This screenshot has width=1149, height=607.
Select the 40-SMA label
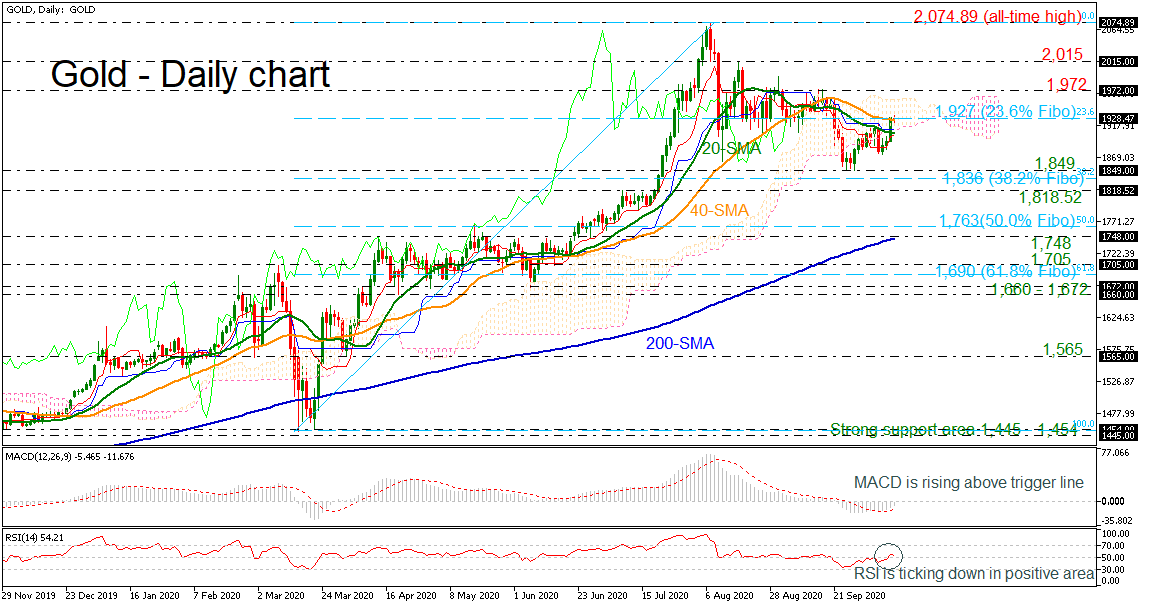click(x=720, y=211)
